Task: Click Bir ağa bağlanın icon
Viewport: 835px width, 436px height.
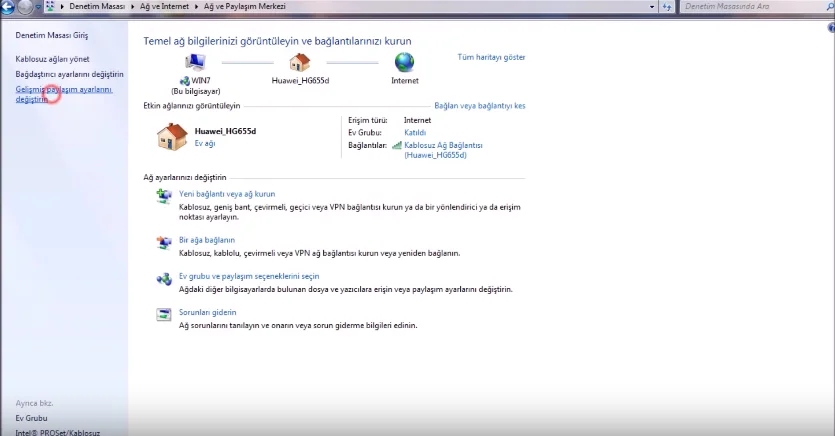Action: pyautogui.click(x=163, y=242)
